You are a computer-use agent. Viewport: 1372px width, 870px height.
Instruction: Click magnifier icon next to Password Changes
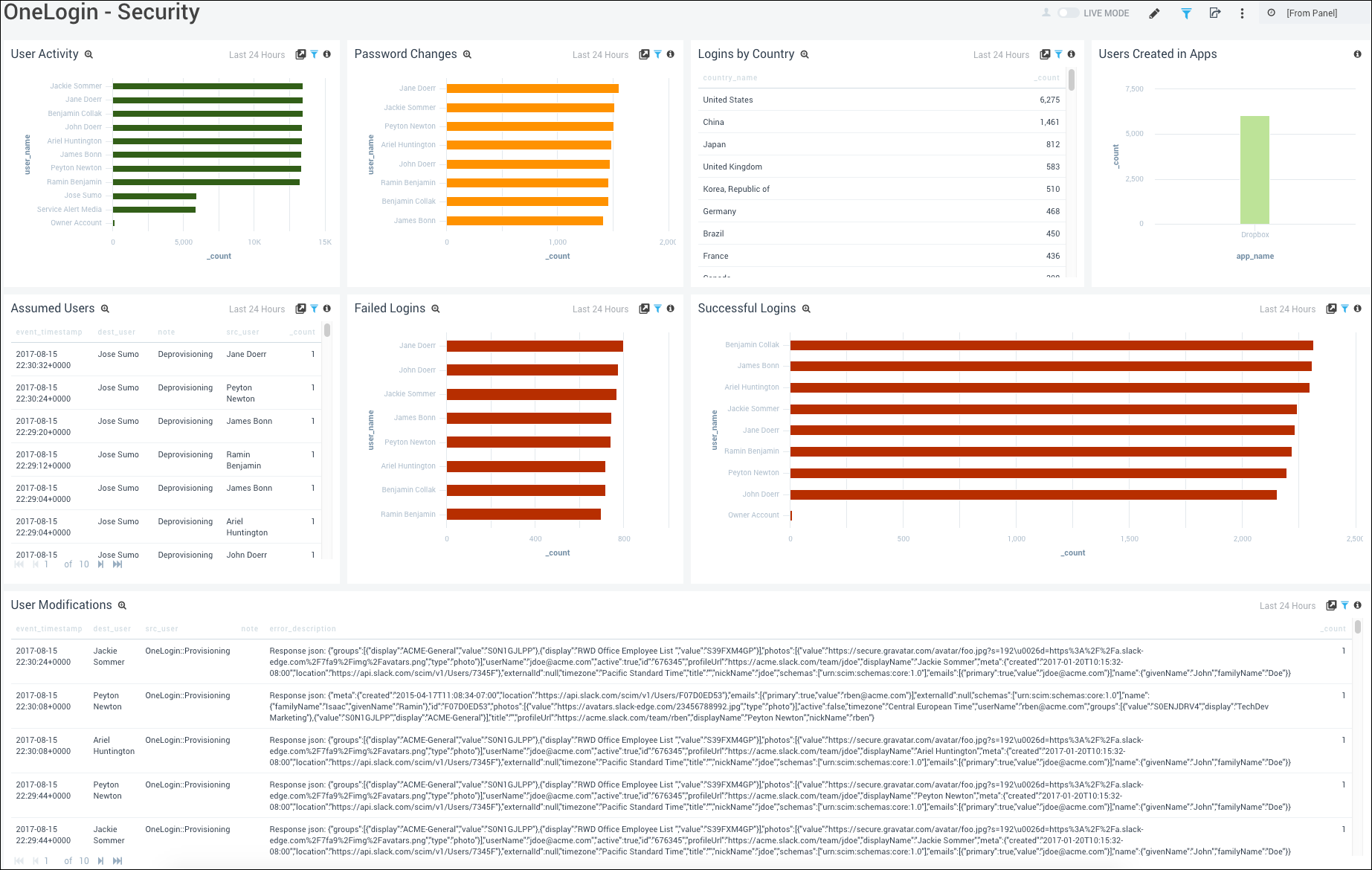point(468,54)
